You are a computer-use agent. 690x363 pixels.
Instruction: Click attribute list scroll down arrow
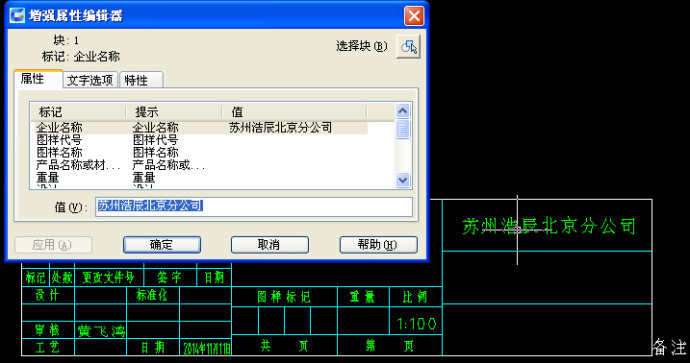(x=403, y=180)
